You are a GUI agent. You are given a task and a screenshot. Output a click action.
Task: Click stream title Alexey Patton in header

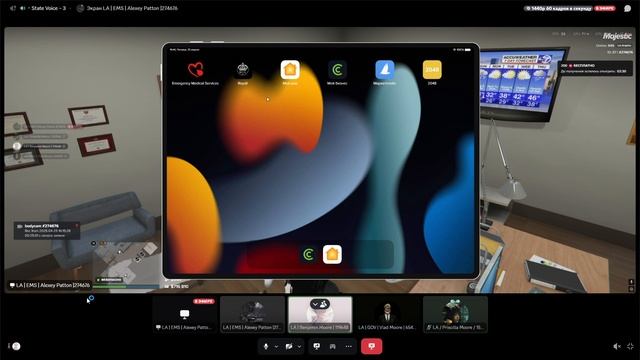point(132,8)
